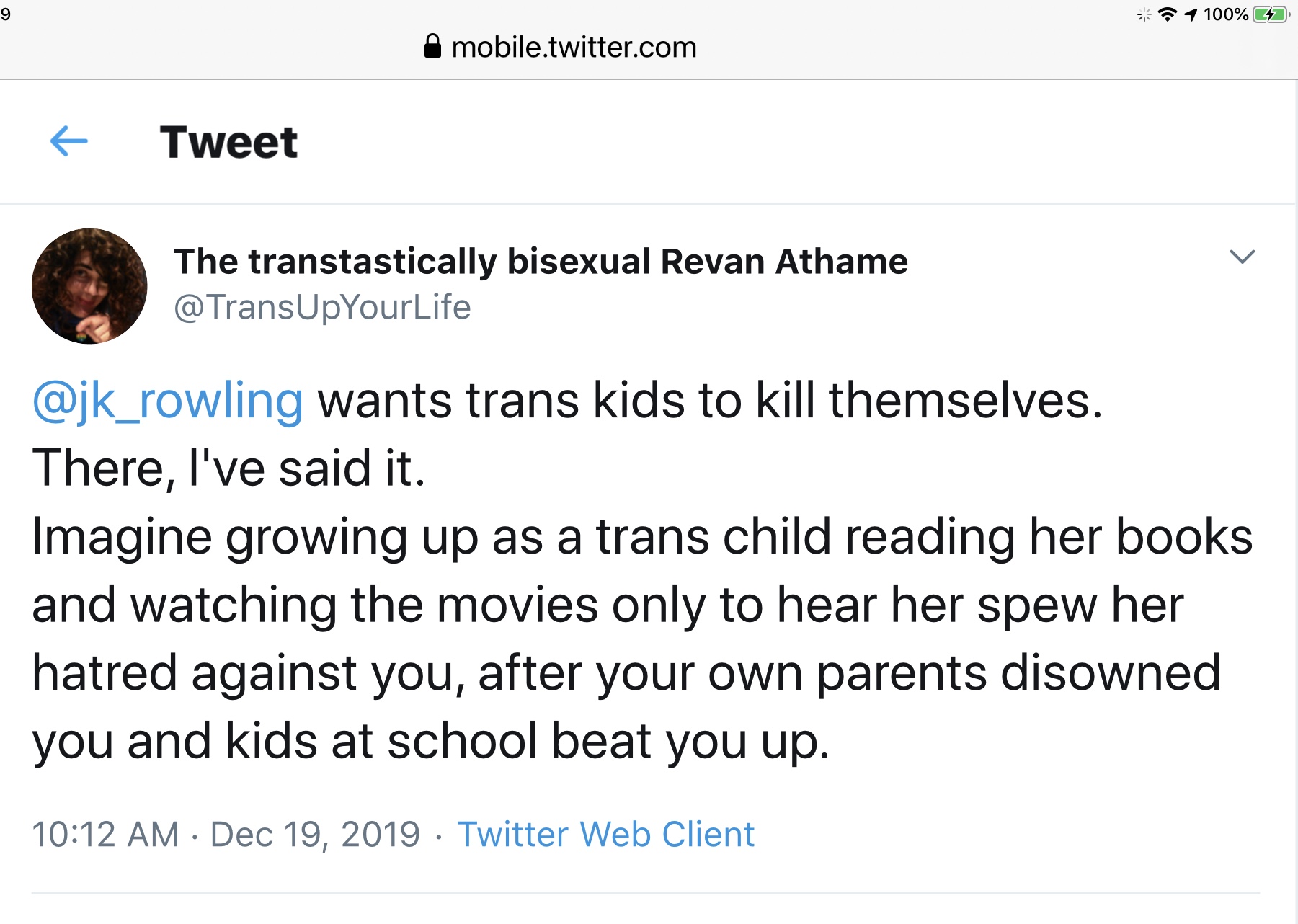Tap the charging battery icon

(x=1271, y=14)
